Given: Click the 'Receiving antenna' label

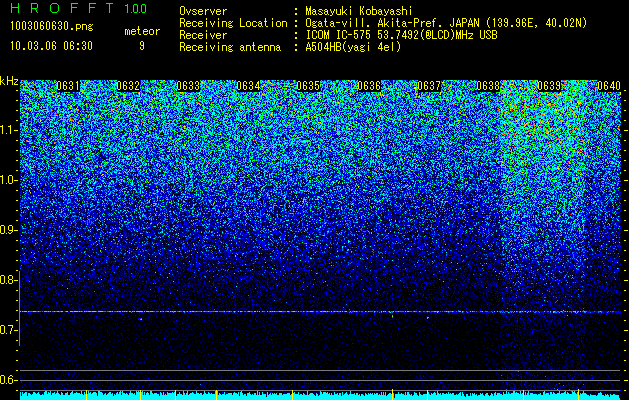Looking at the screenshot, I should [230, 47].
